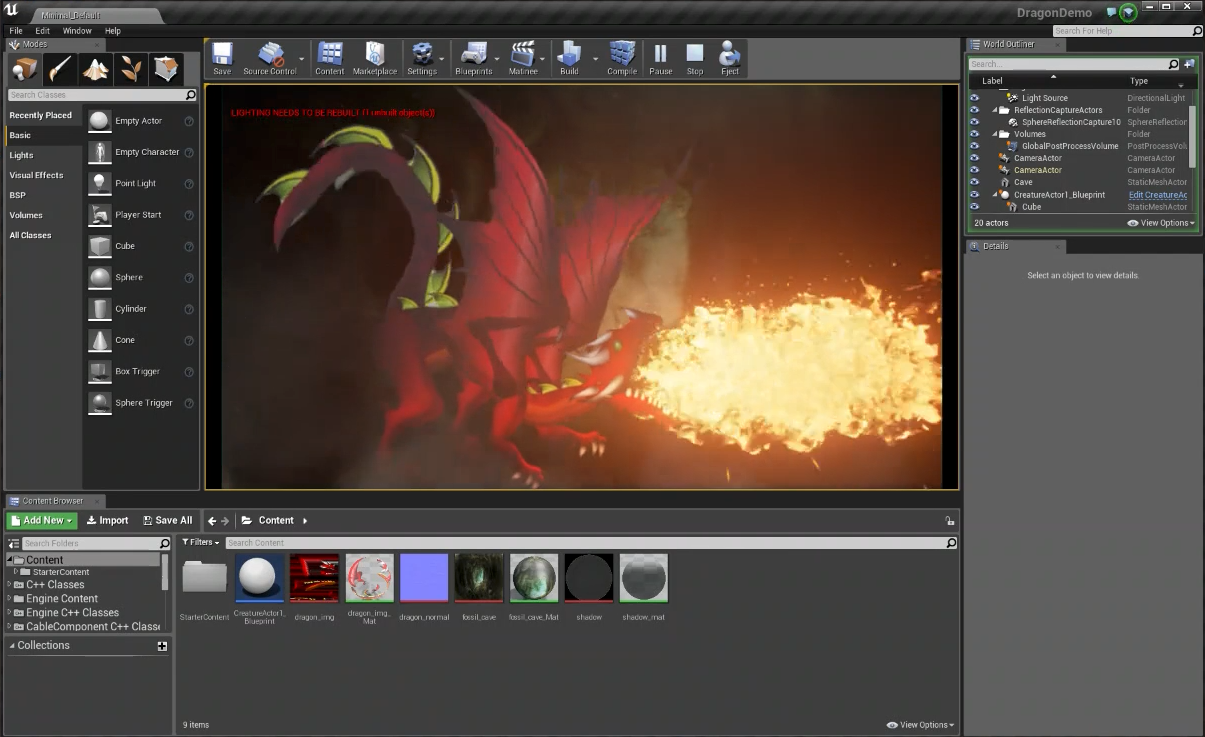Open World Outliner View Options

point(1161,223)
